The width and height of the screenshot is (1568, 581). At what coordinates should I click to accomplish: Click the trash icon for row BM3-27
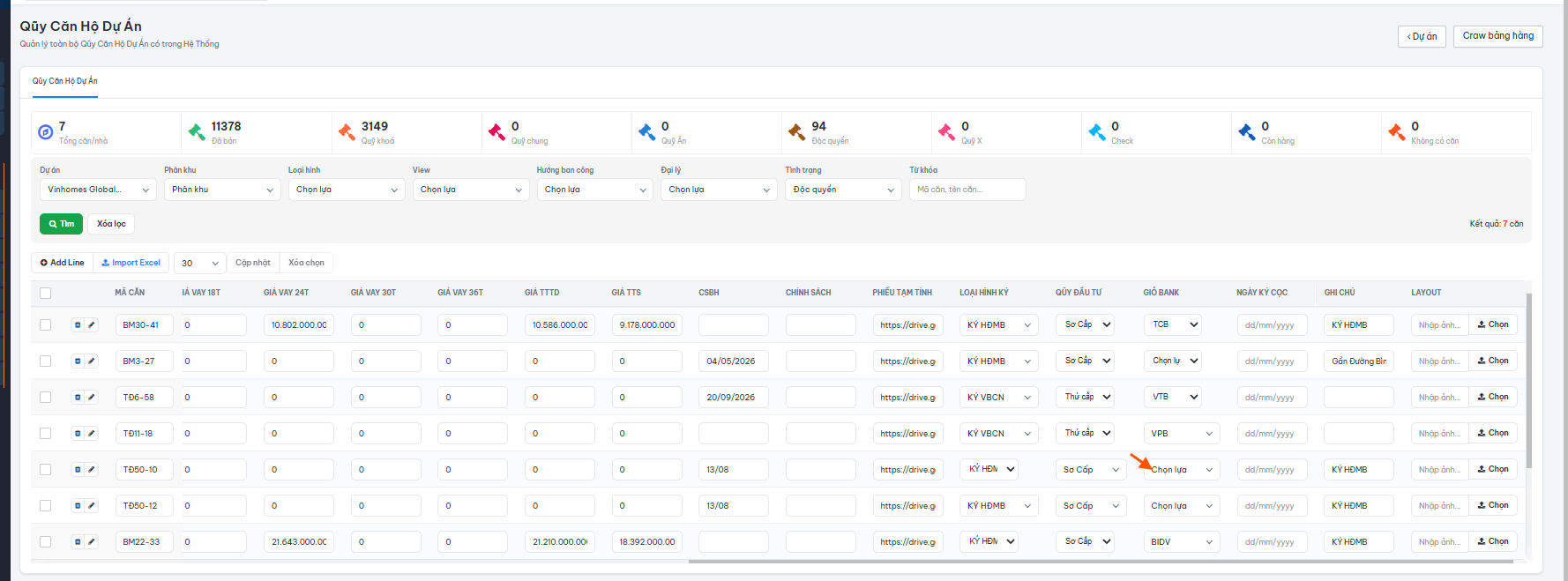(78, 361)
